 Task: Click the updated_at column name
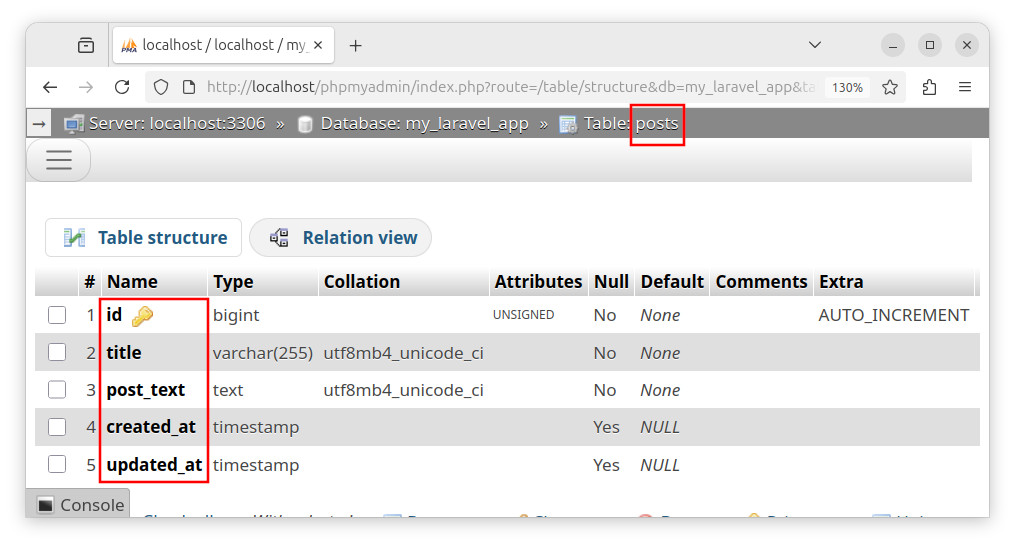tap(154, 464)
